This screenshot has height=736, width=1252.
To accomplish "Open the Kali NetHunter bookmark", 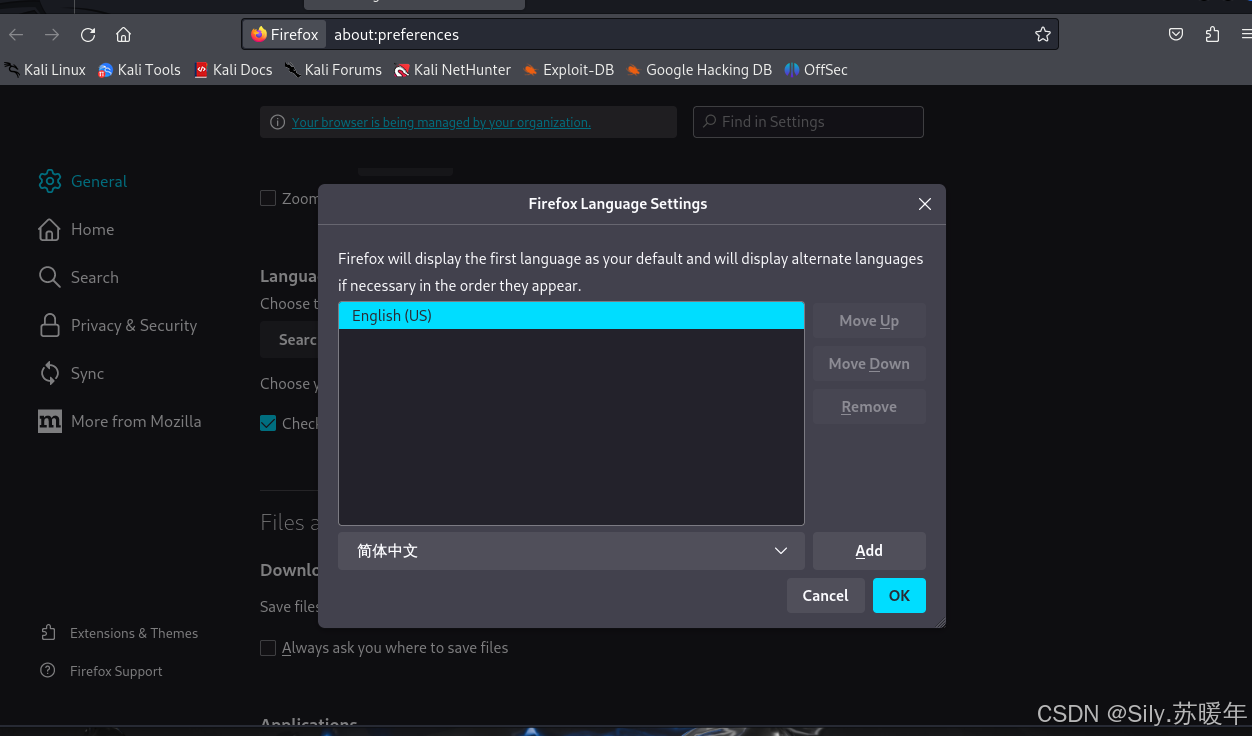I will [x=452, y=70].
